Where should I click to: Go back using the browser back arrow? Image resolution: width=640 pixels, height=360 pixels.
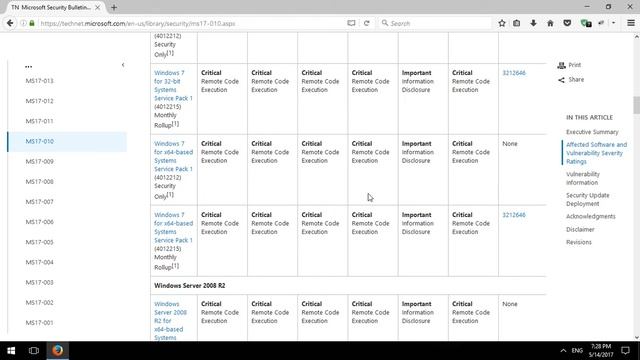pyautogui.click(x=10, y=23)
